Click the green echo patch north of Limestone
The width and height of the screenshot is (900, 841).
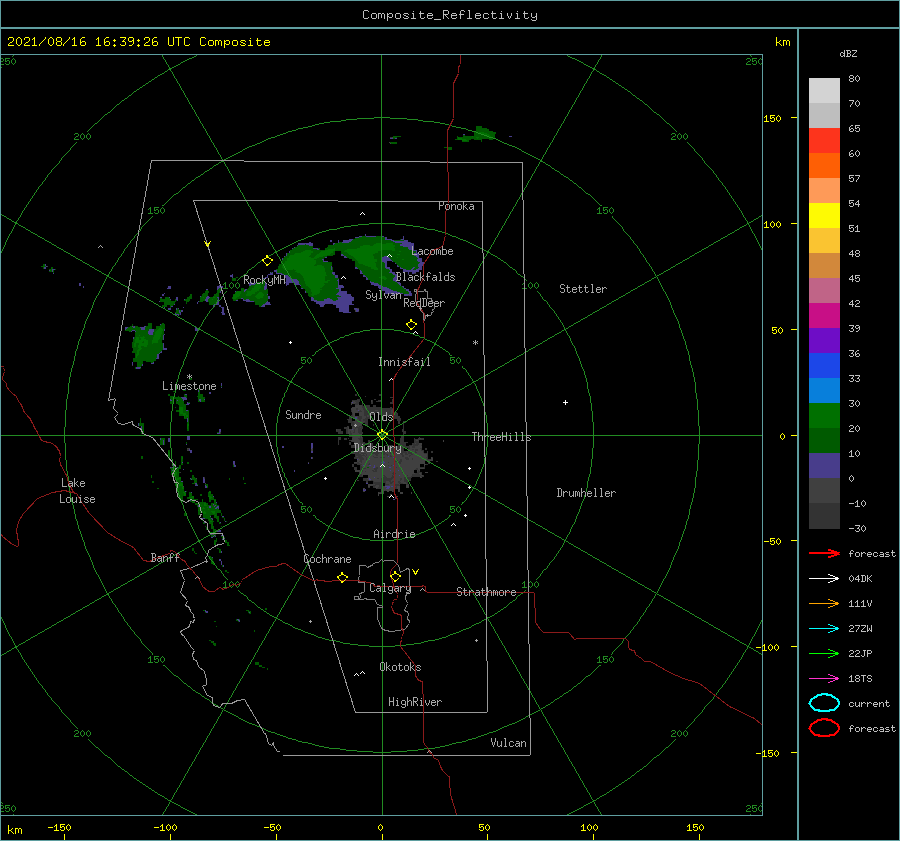click(x=148, y=343)
